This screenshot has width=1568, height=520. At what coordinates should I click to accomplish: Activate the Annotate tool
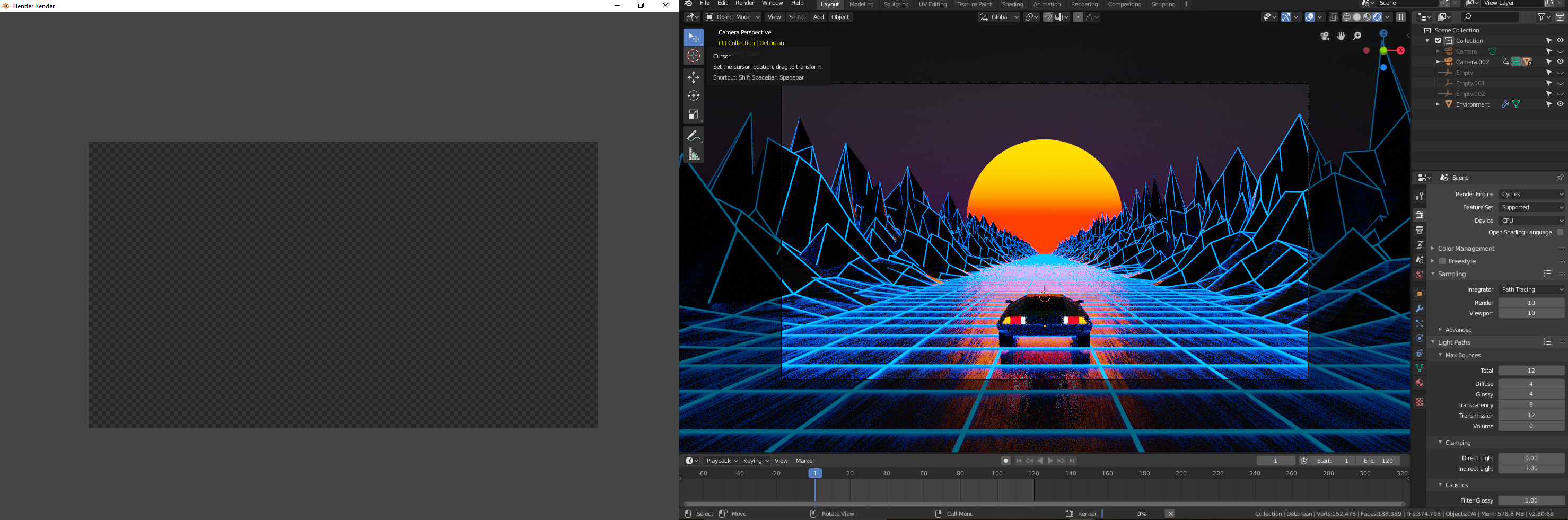coord(693,136)
